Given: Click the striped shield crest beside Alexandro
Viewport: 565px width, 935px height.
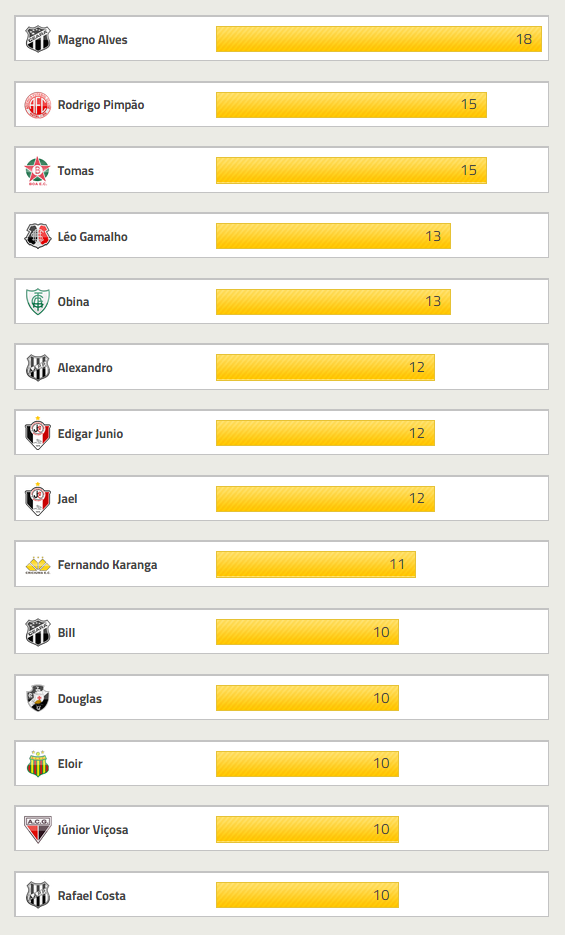Looking at the screenshot, I should [38, 367].
